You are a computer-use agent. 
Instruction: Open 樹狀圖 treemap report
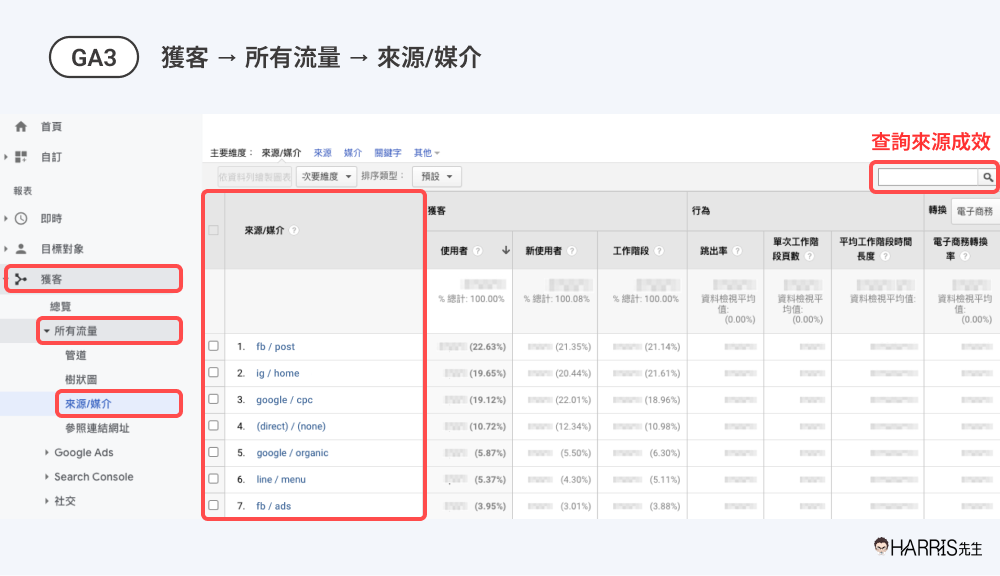click(x=81, y=380)
